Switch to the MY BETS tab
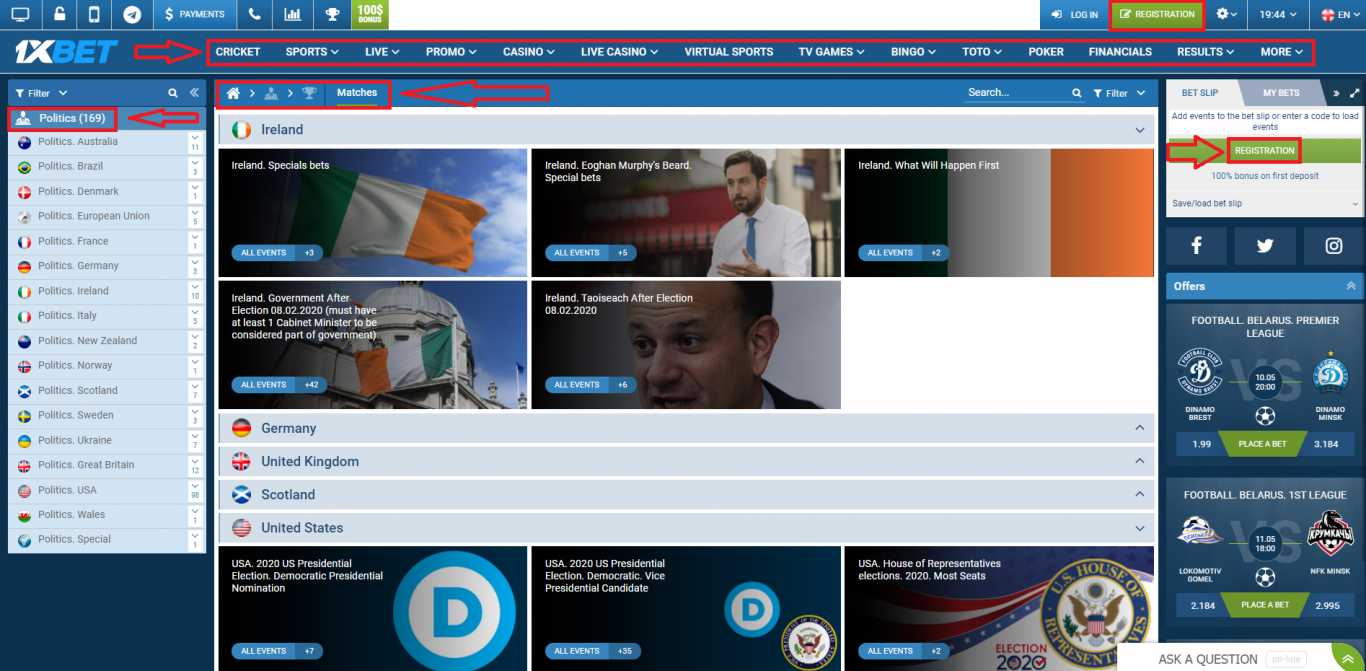The image size is (1366, 671). click(1281, 93)
